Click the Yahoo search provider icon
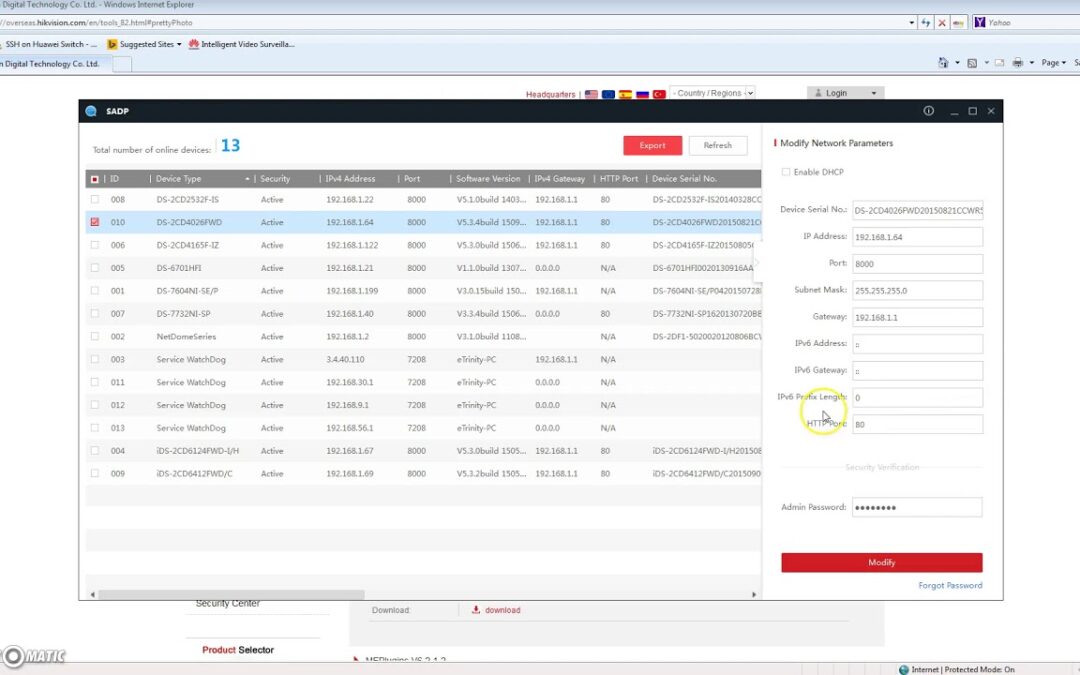The image size is (1080, 675). [x=979, y=23]
